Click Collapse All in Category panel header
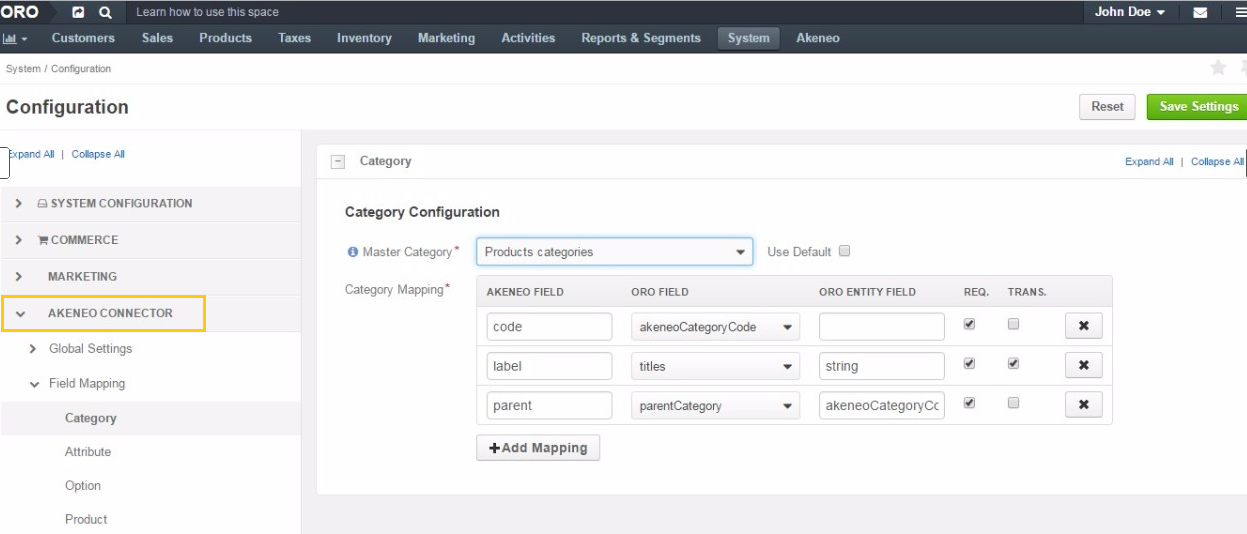Viewport: 1247px width, 534px height. coord(1218,161)
